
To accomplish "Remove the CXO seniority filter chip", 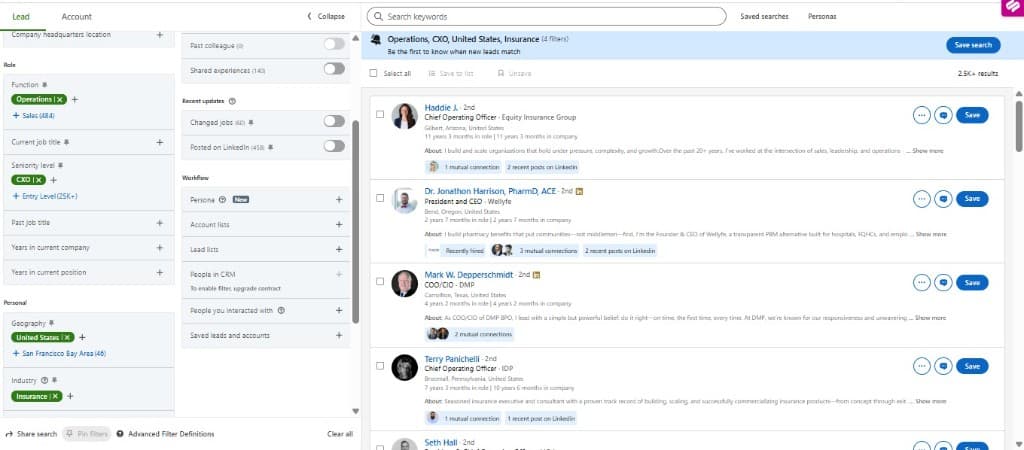I will (x=40, y=180).
